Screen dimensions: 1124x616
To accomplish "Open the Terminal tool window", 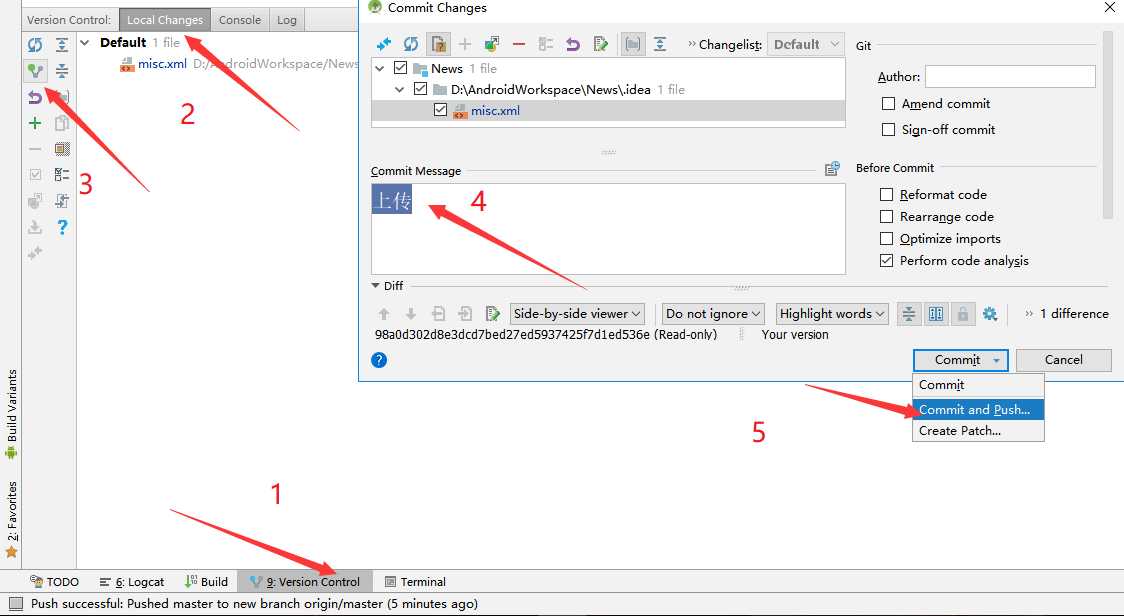I will [415, 582].
